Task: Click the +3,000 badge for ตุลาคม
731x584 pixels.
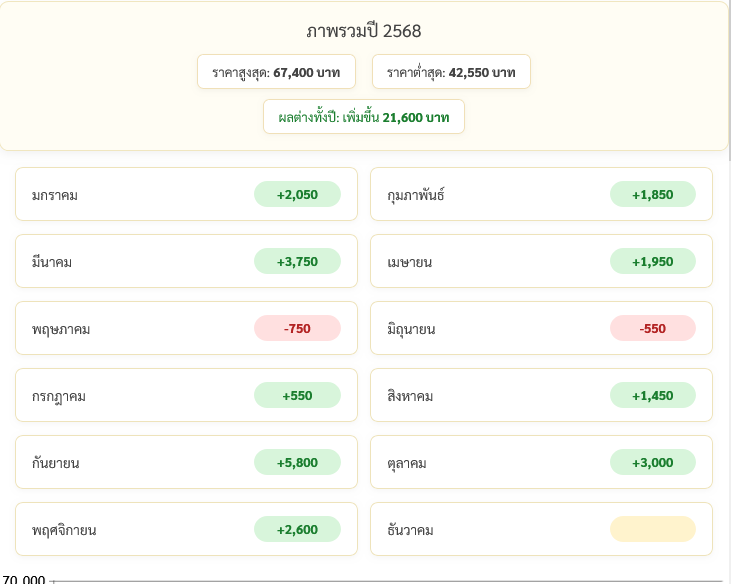Action: tap(652, 462)
